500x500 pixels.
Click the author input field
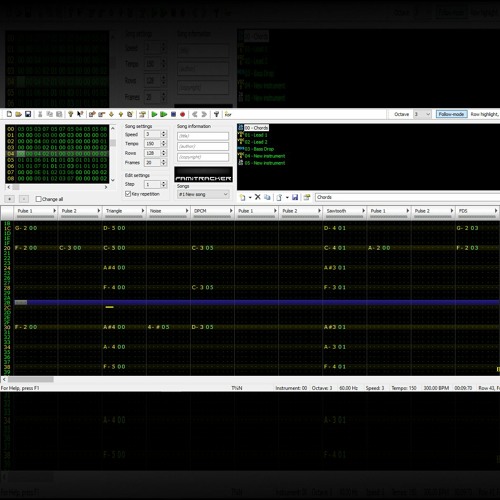(x=203, y=146)
